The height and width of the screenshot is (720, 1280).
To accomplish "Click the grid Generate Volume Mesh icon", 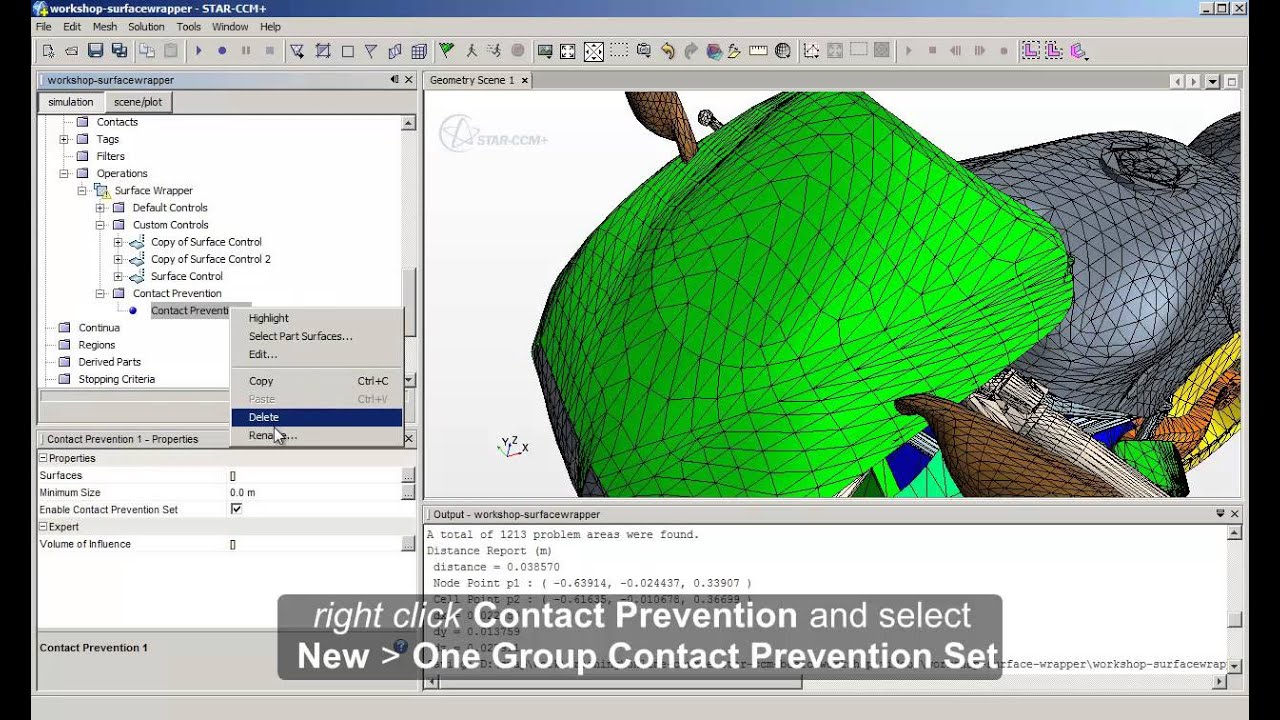I will pyautogui.click(x=419, y=51).
